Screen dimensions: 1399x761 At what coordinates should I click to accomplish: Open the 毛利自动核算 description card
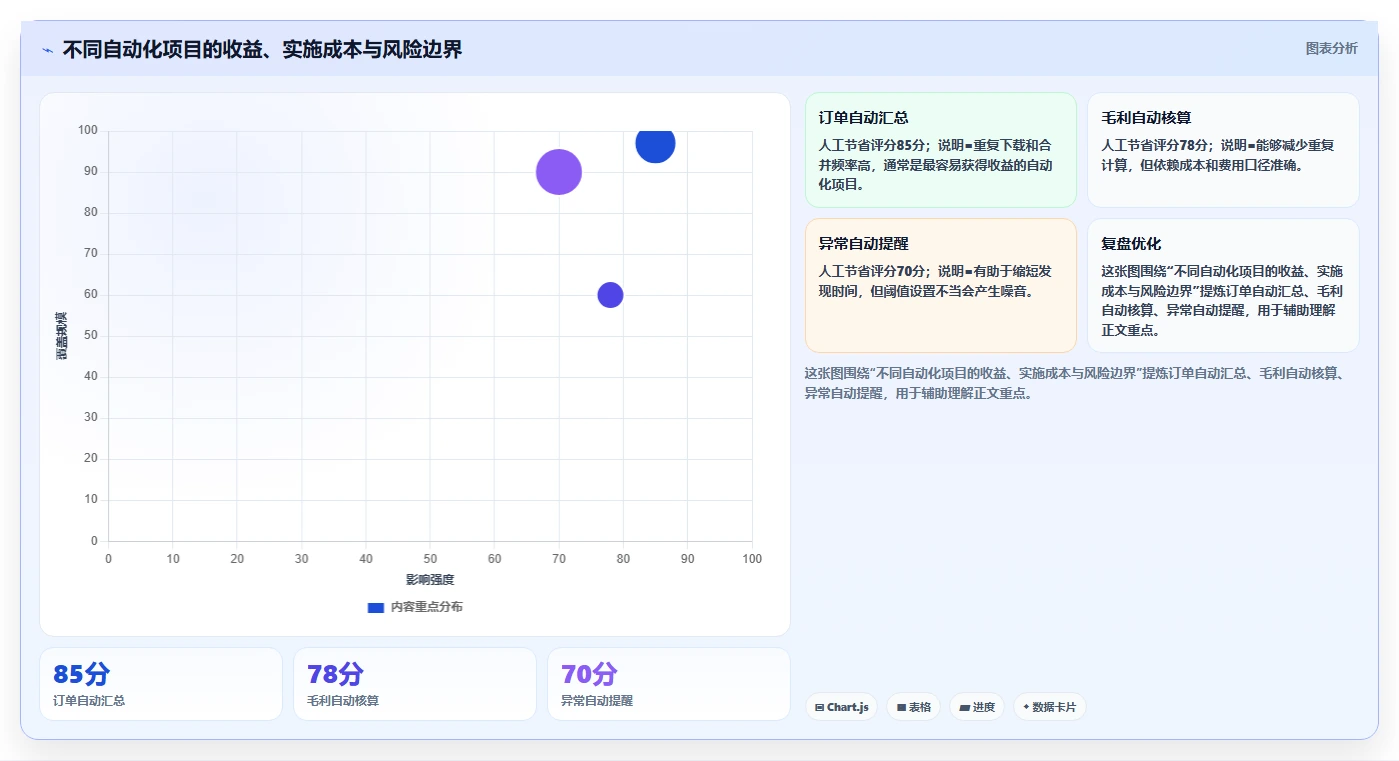1223,150
